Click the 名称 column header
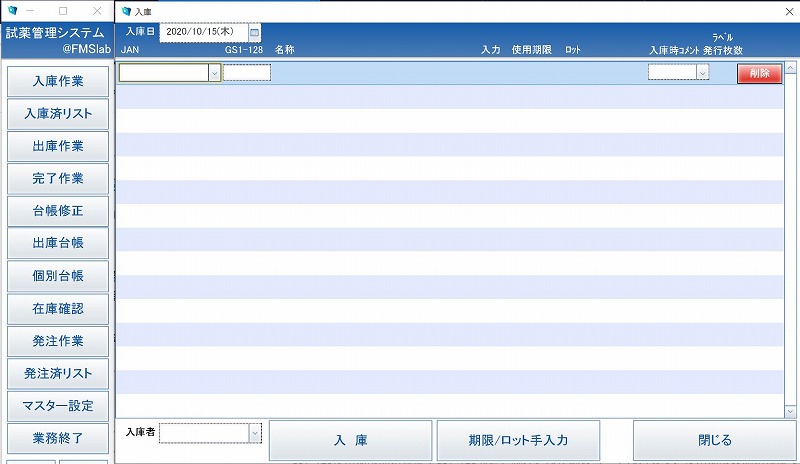The image size is (800, 464). (285, 50)
